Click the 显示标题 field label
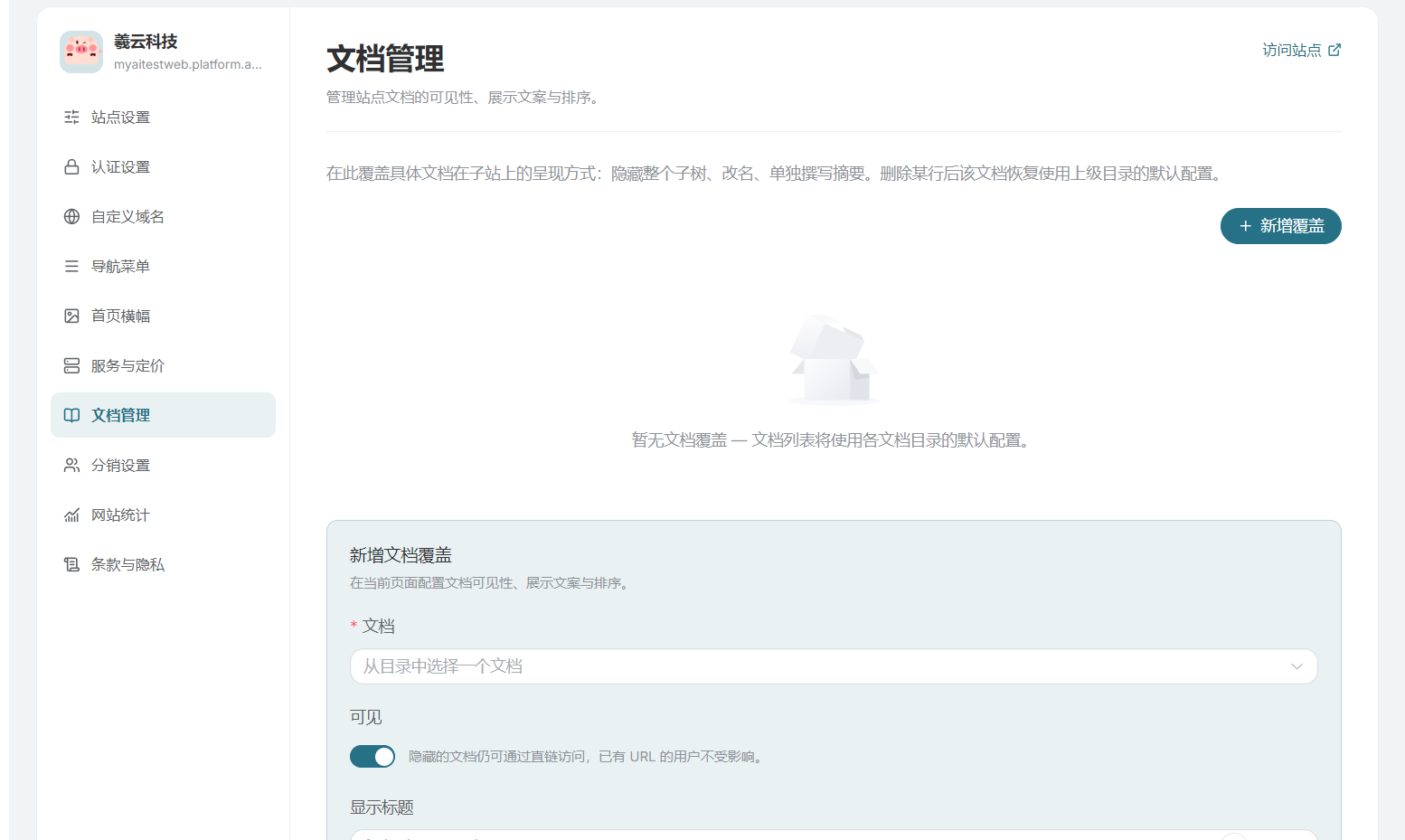The image size is (1405, 840). click(382, 807)
